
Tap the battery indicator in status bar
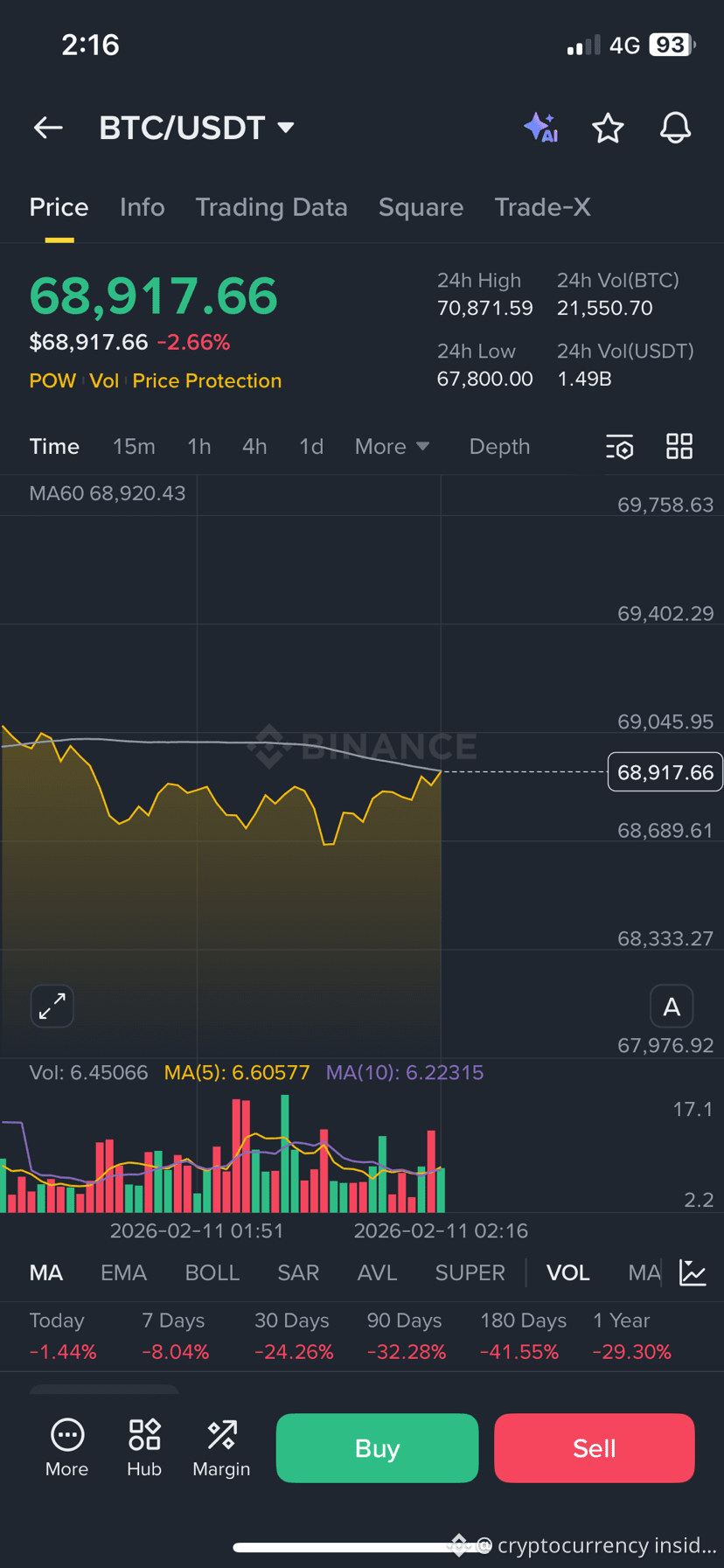coord(672,45)
